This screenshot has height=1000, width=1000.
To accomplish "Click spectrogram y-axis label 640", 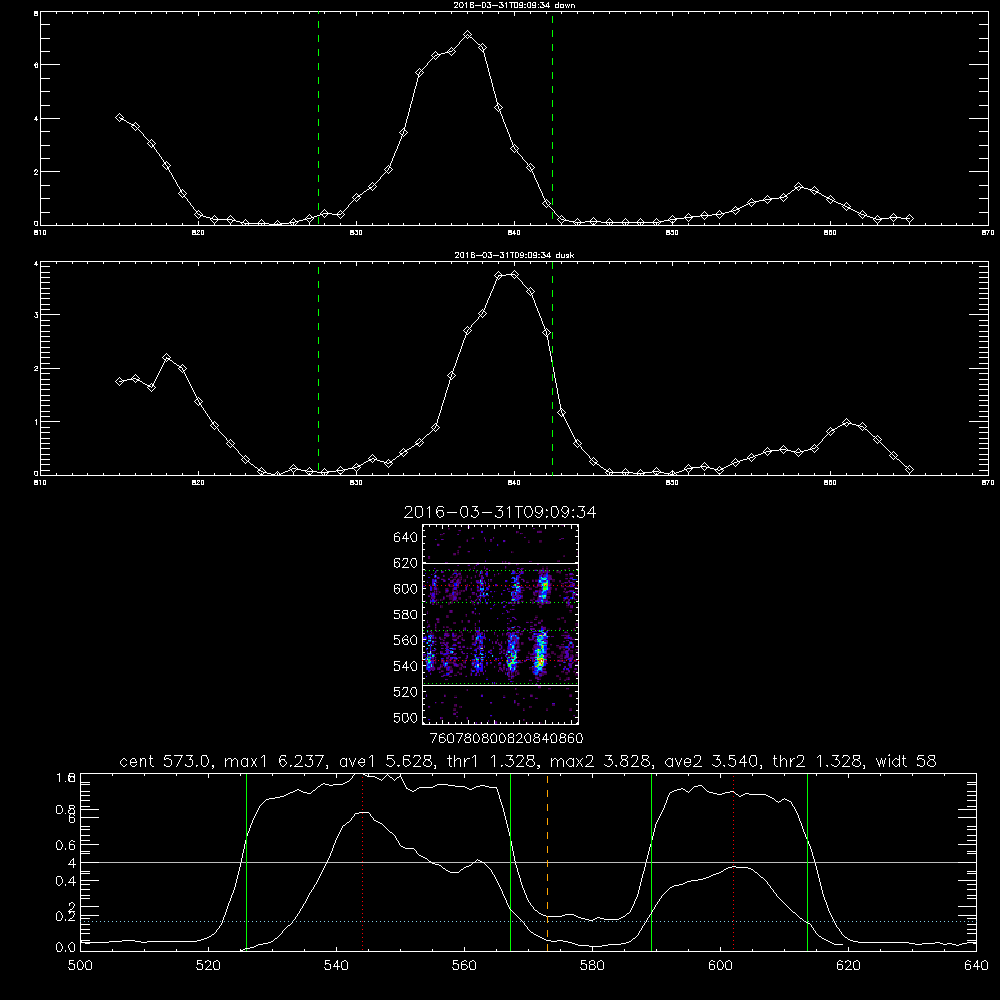I will [x=406, y=538].
